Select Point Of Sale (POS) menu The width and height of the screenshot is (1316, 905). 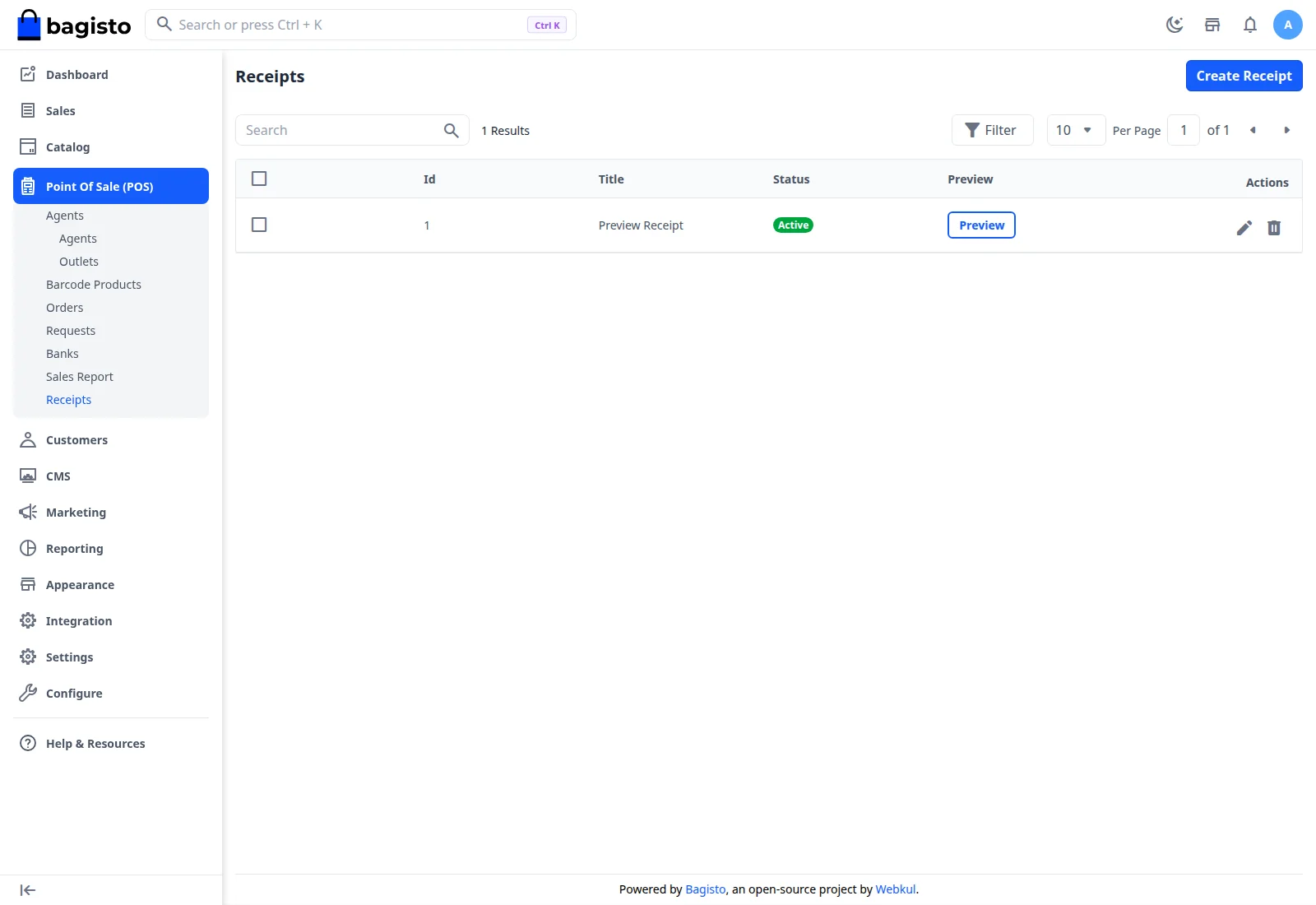point(111,186)
